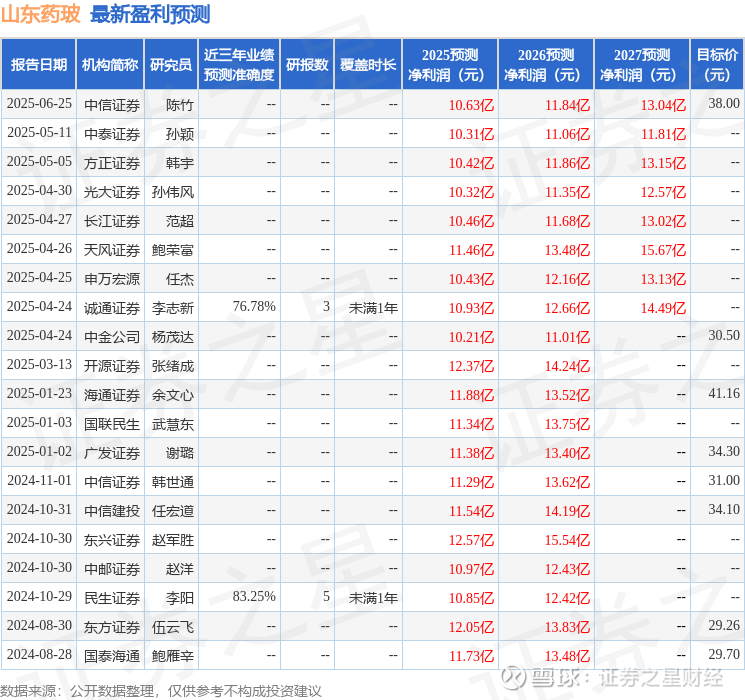Select date cell 2025-05-11
This screenshot has height=700, width=745.
coord(39,133)
